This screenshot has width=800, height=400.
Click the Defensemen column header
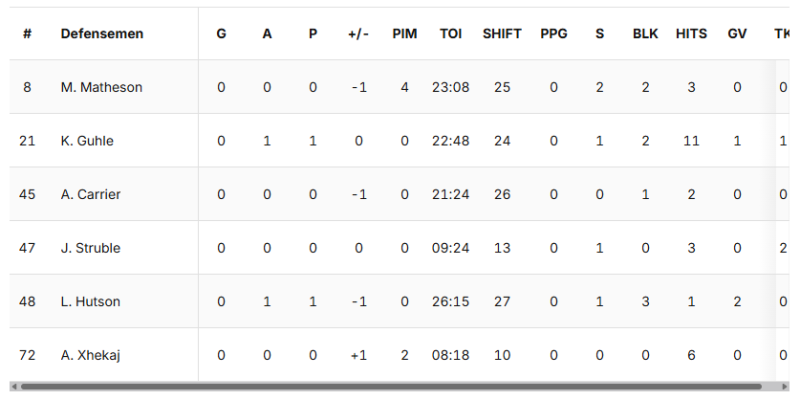coord(102,34)
